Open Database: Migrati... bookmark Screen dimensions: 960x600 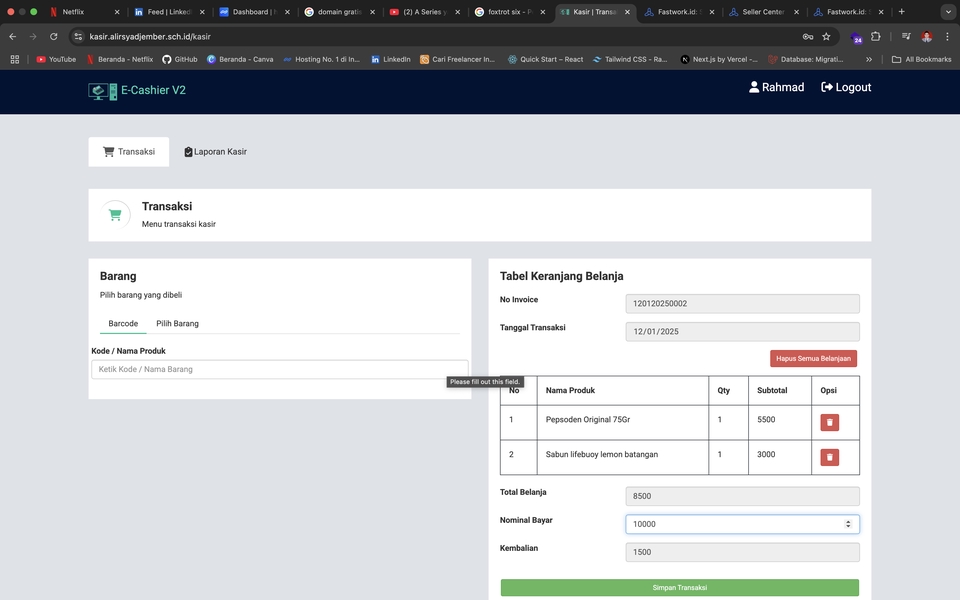pos(806,59)
